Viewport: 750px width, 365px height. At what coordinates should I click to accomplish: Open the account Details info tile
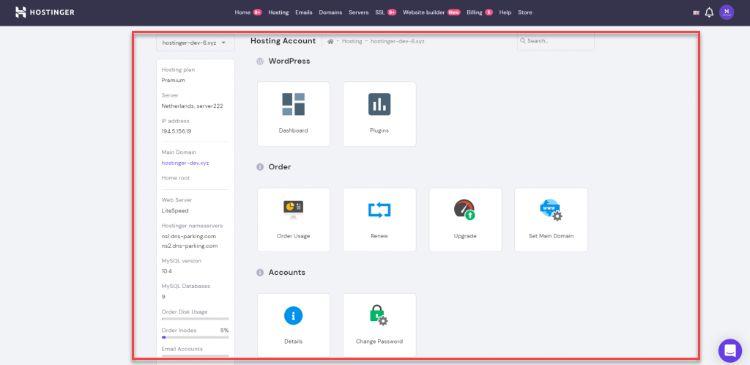tap(293, 325)
